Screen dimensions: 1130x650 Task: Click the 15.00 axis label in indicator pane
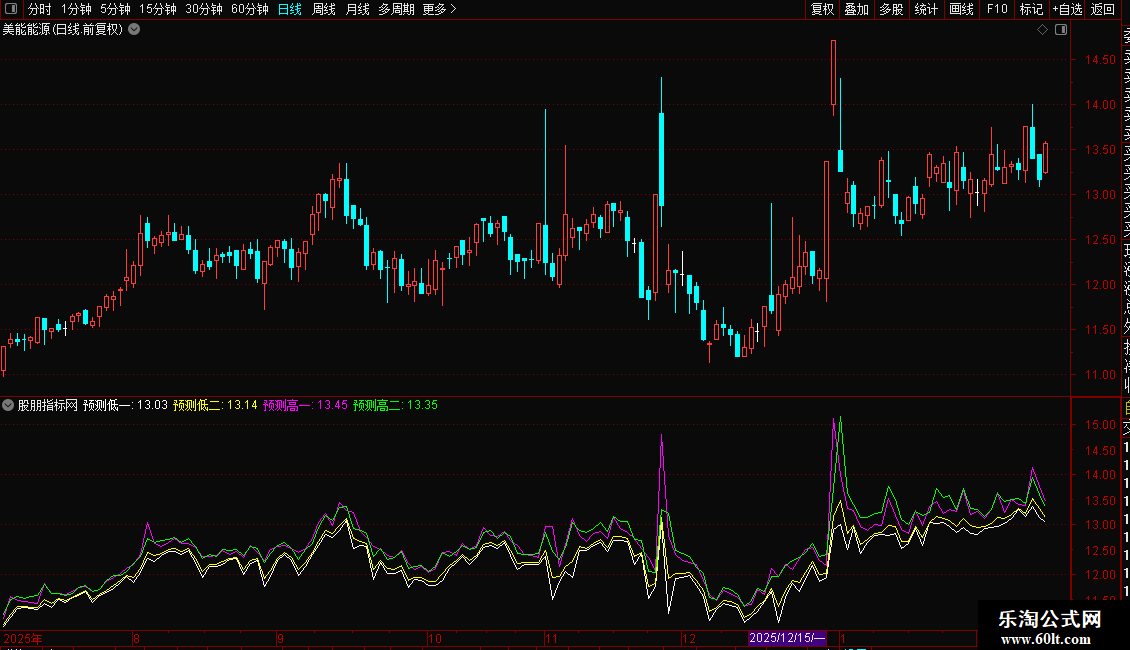pyautogui.click(x=1100, y=425)
